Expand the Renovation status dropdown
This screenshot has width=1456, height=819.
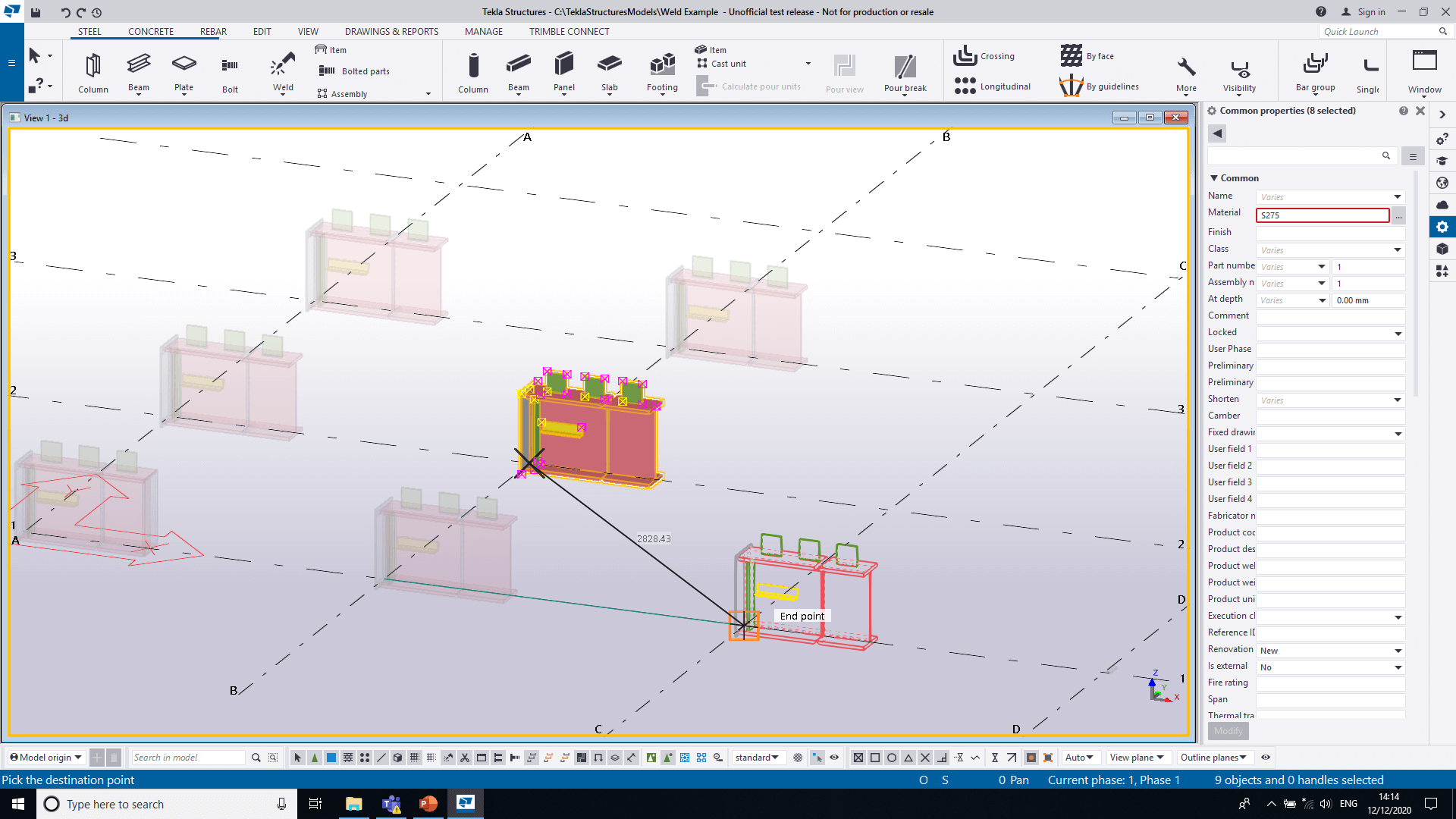[1398, 651]
